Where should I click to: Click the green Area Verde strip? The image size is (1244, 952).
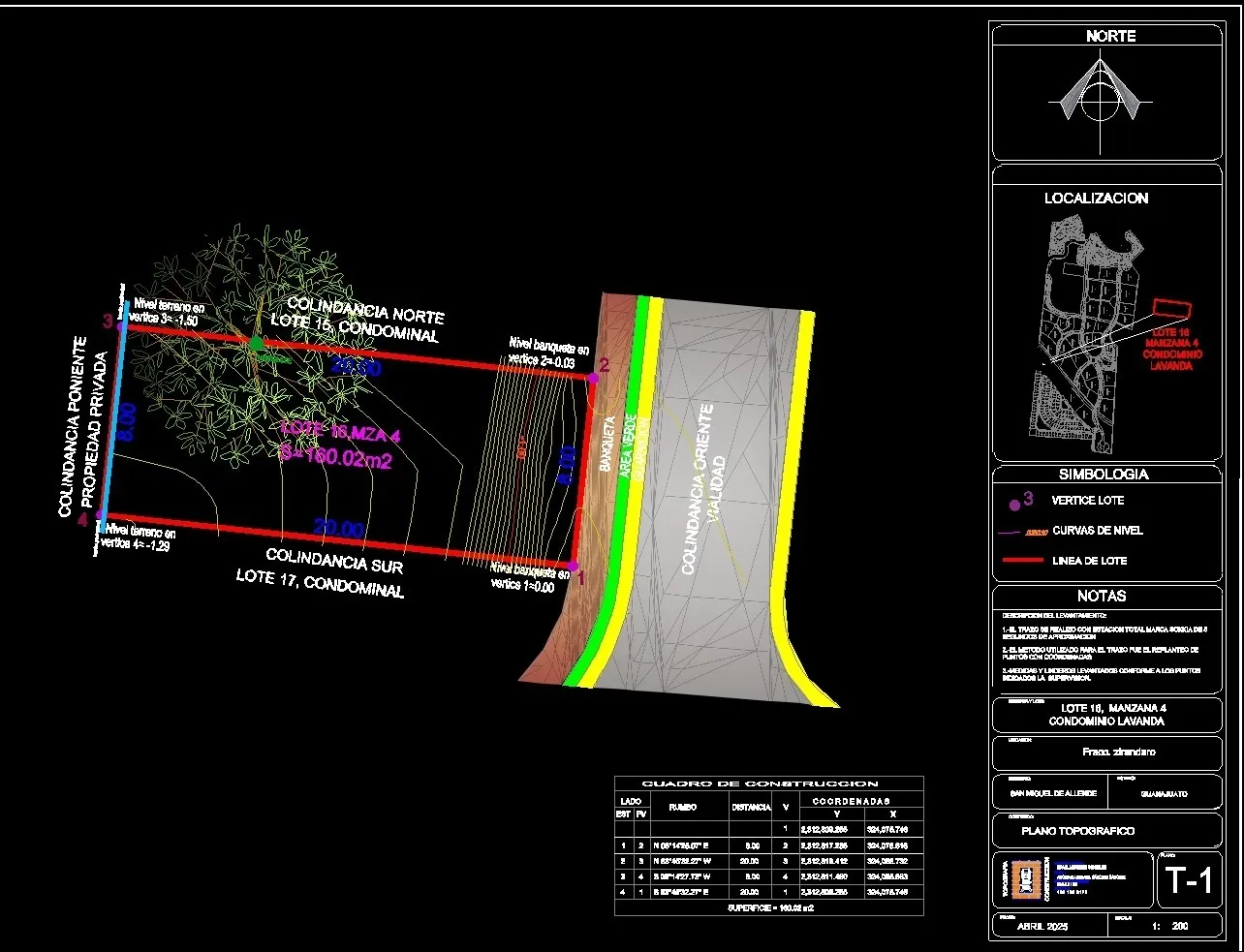point(630,455)
